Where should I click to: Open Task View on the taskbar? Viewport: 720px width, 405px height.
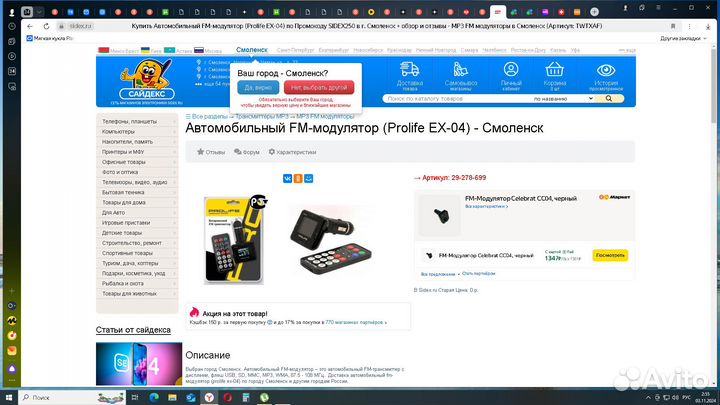(x=135, y=397)
